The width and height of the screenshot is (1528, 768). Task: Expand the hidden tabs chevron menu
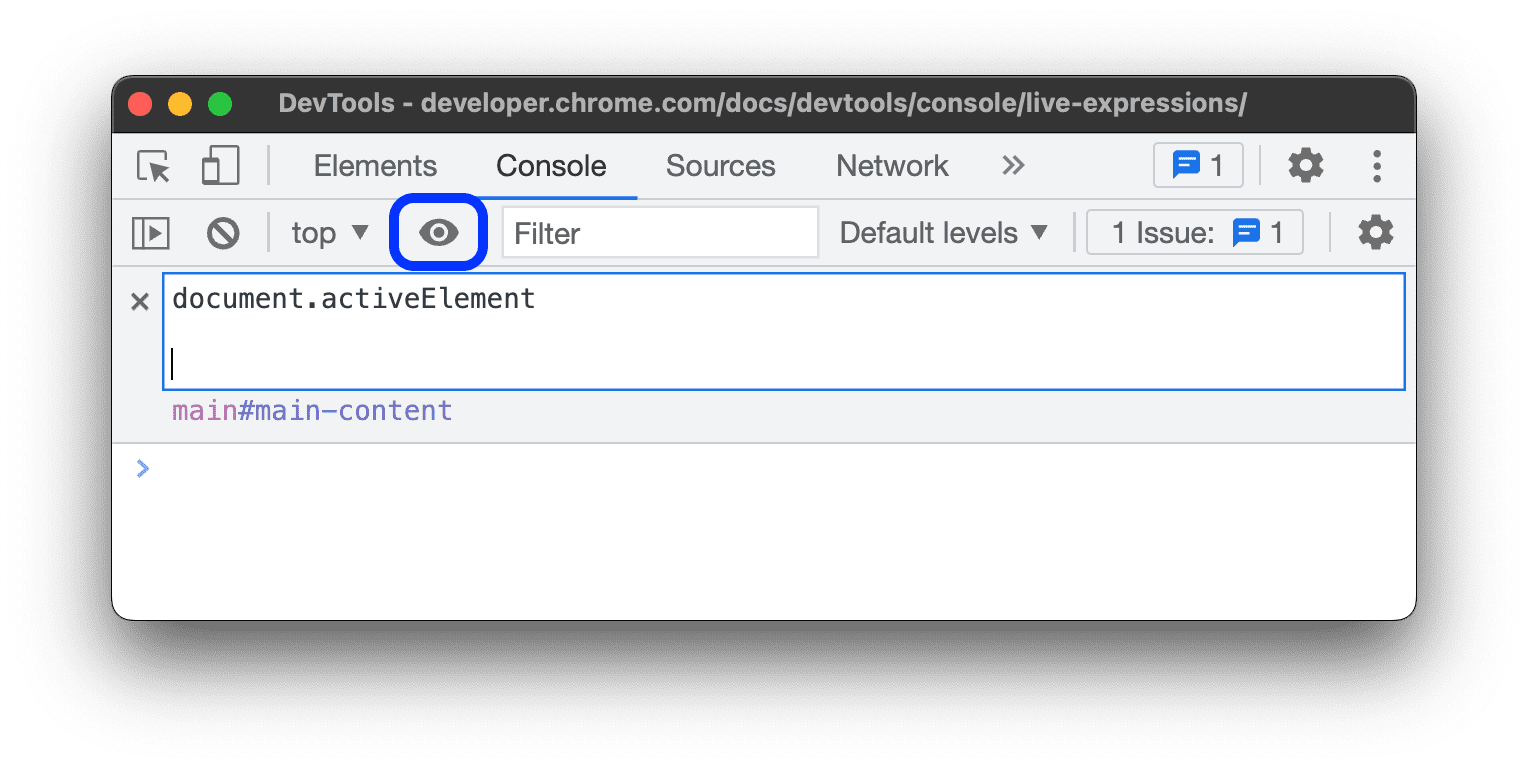[1013, 166]
